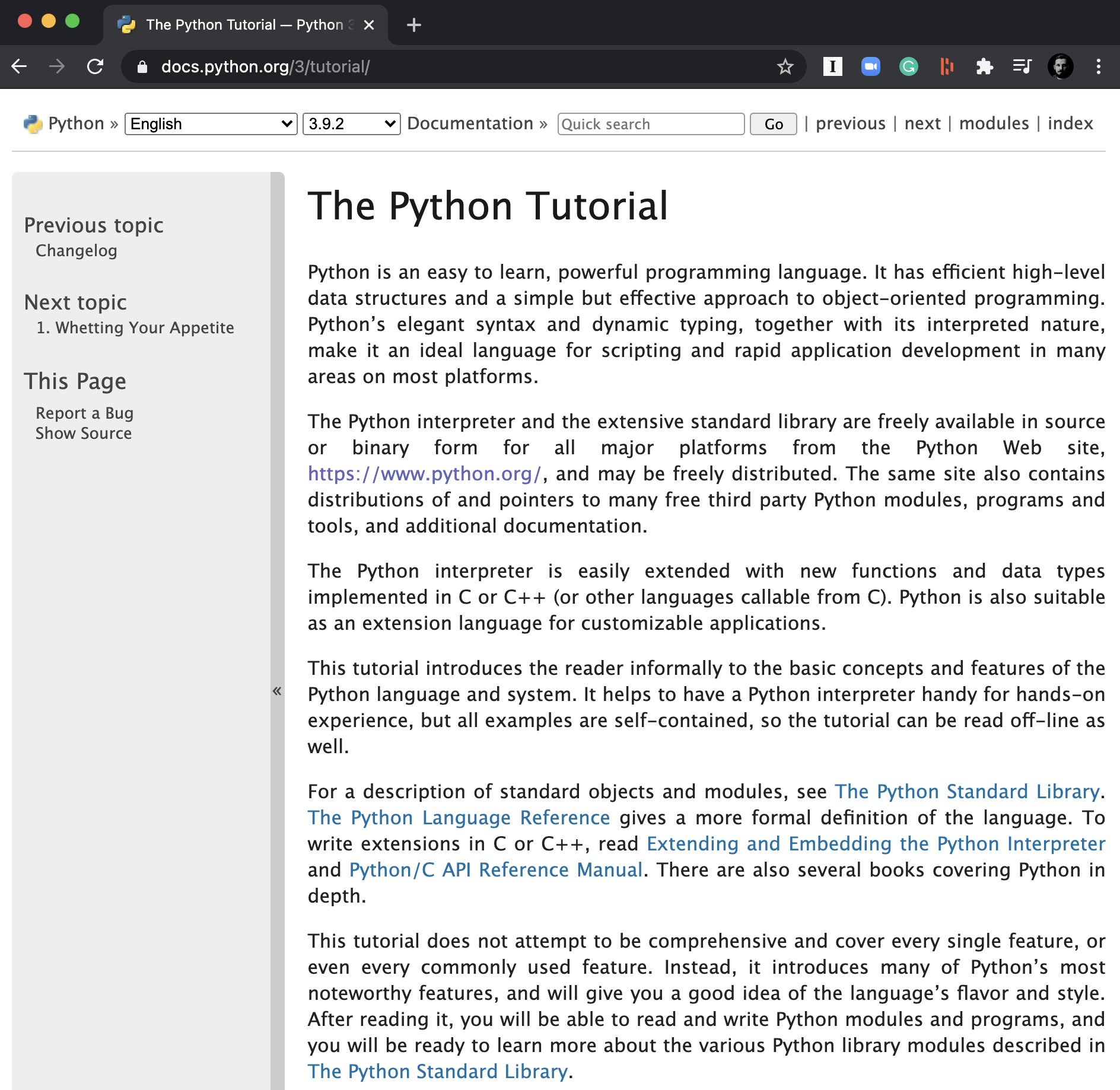Click the address bar URL
Screen dimensions: 1120x1090
click(x=265, y=66)
